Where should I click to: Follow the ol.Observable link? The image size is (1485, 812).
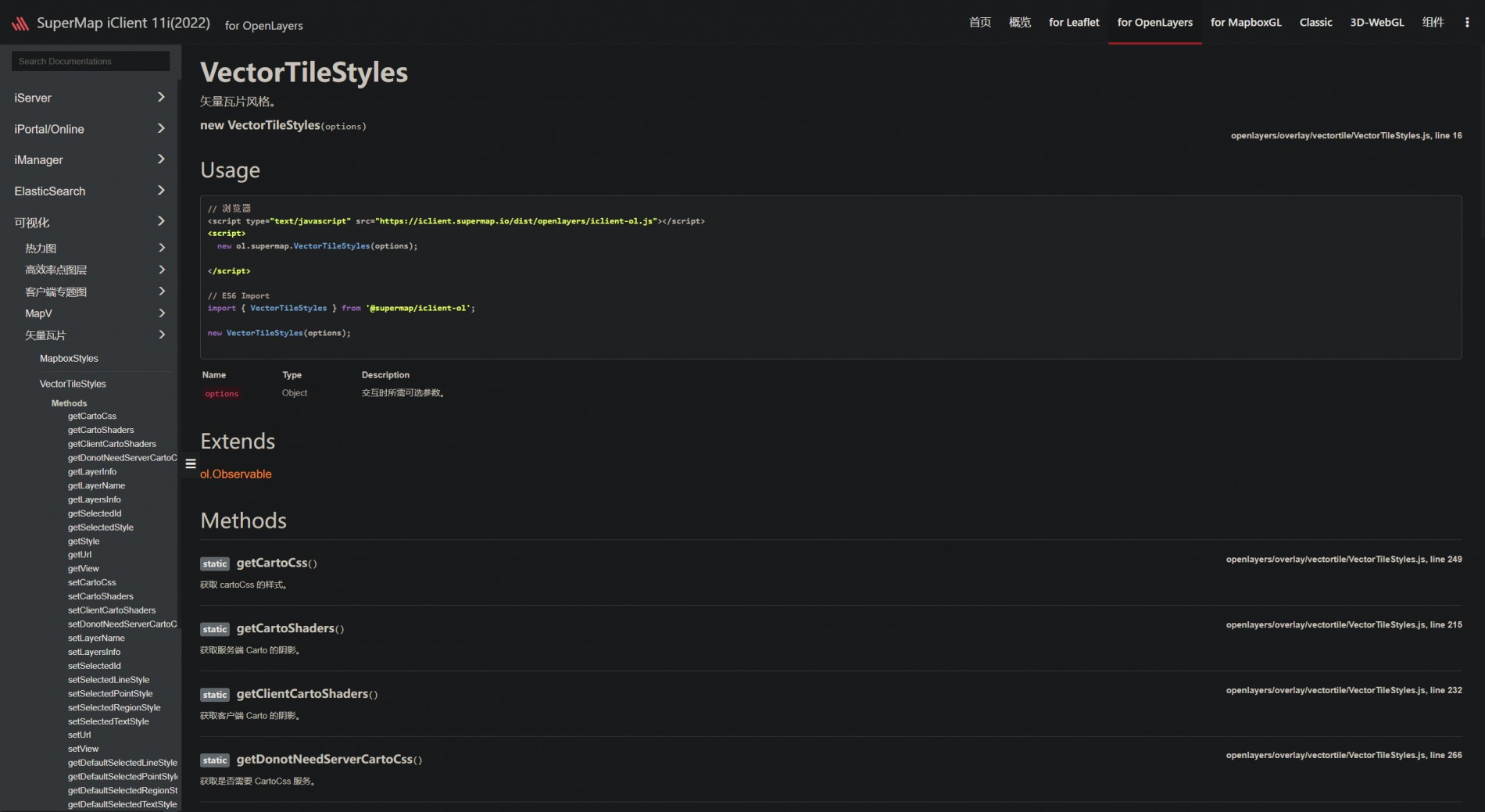coord(236,474)
